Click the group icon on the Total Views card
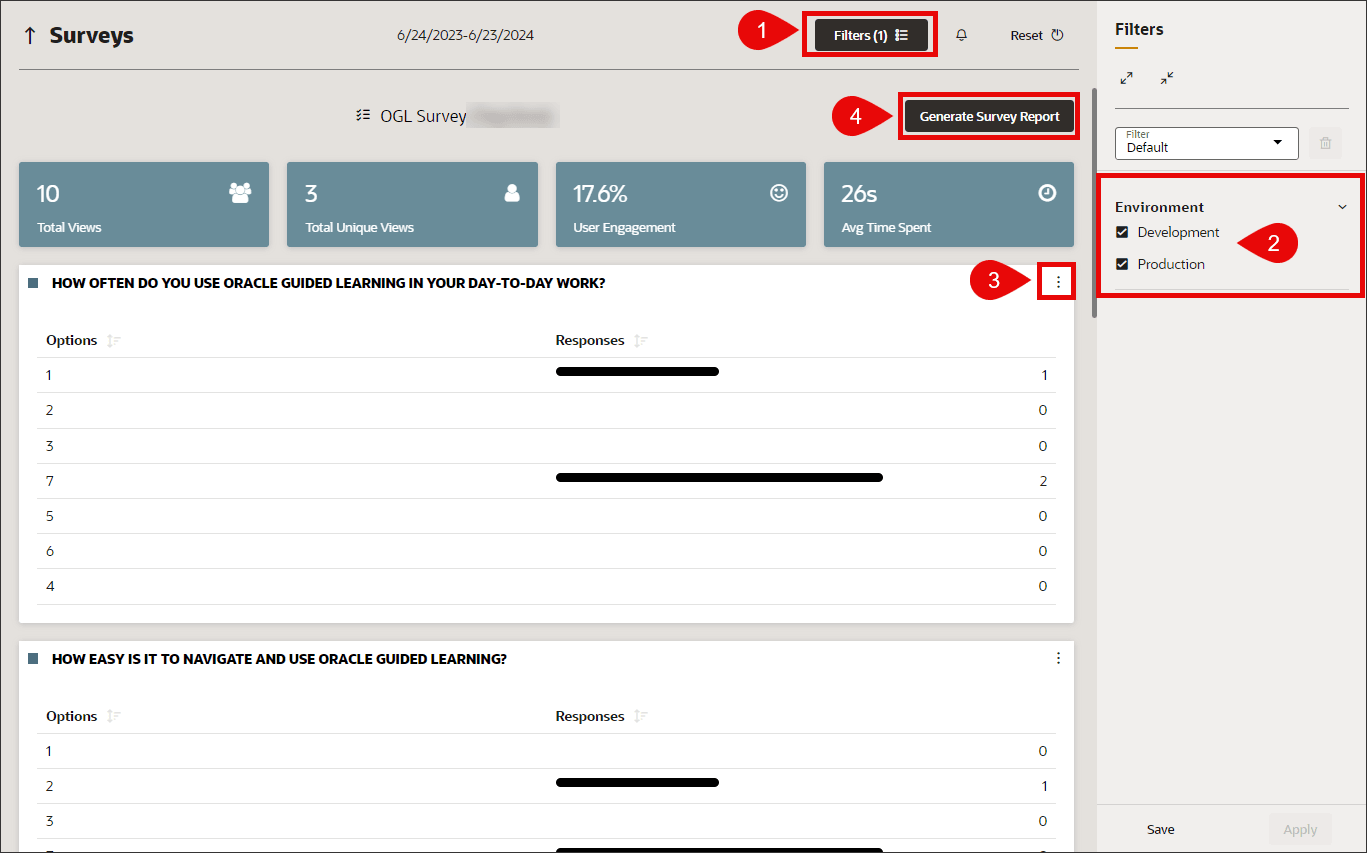Screen dimensions: 1367x853 239,193
